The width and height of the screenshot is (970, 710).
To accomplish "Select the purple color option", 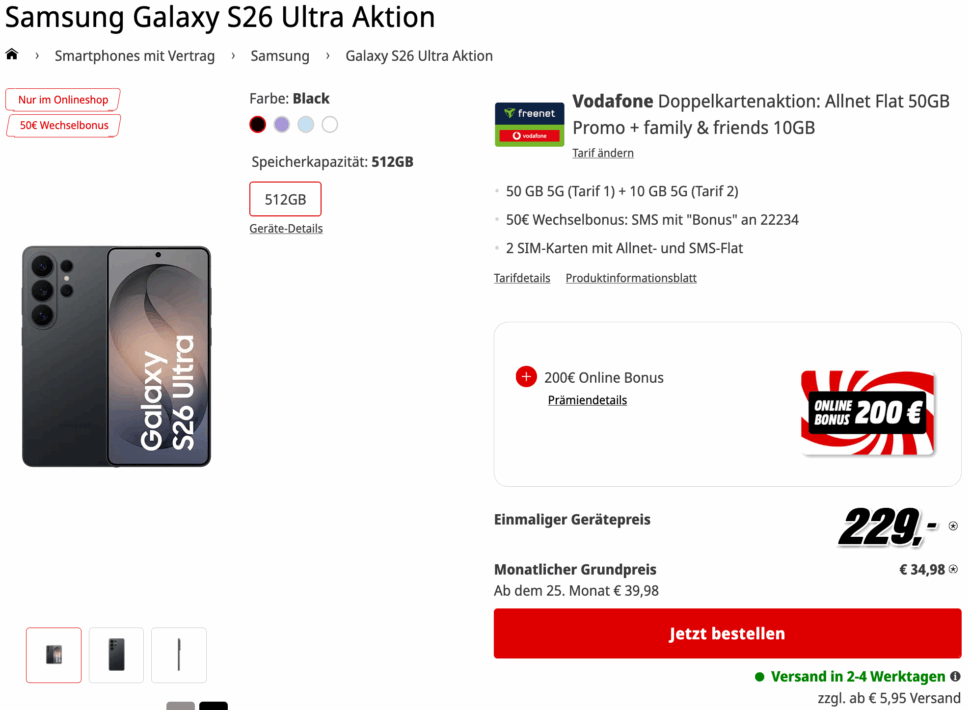I will pos(281,124).
